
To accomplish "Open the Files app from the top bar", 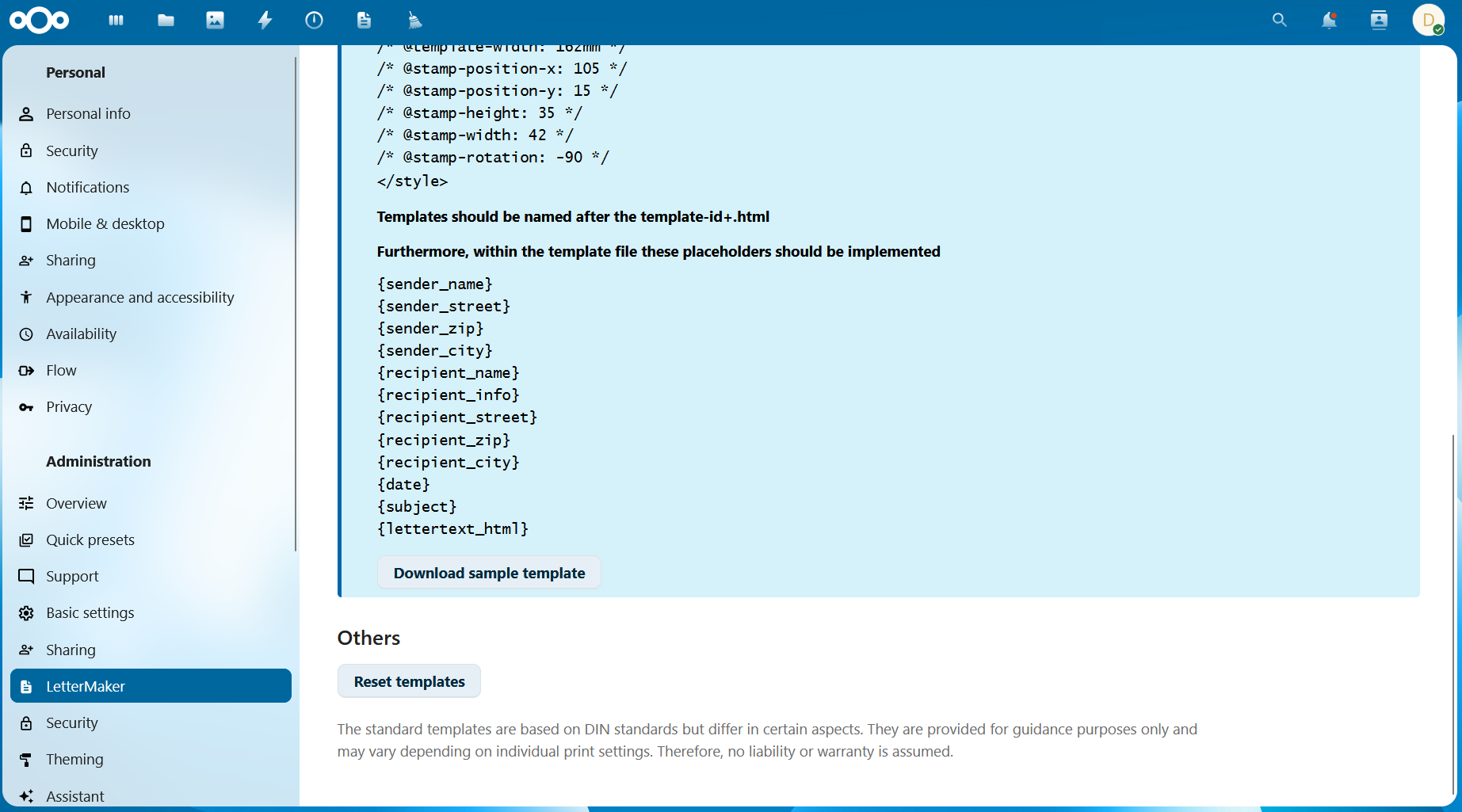I will 166,20.
